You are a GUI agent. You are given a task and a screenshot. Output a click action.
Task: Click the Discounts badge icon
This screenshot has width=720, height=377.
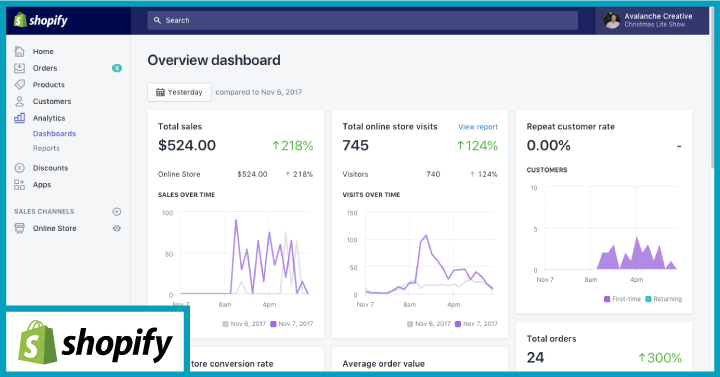point(19,168)
